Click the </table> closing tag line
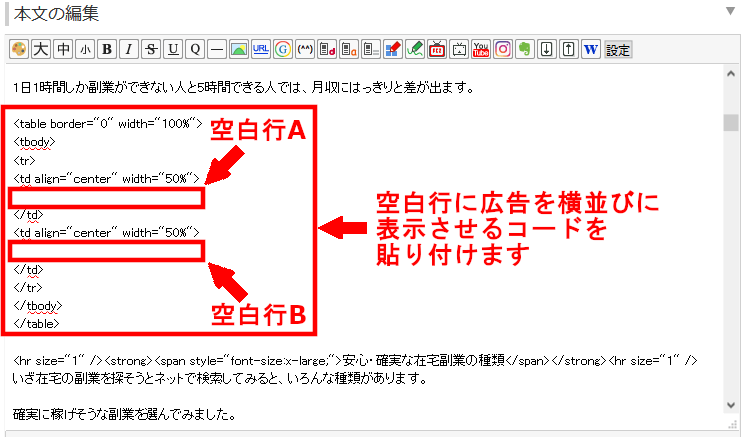743x437 pixels. (36, 324)
